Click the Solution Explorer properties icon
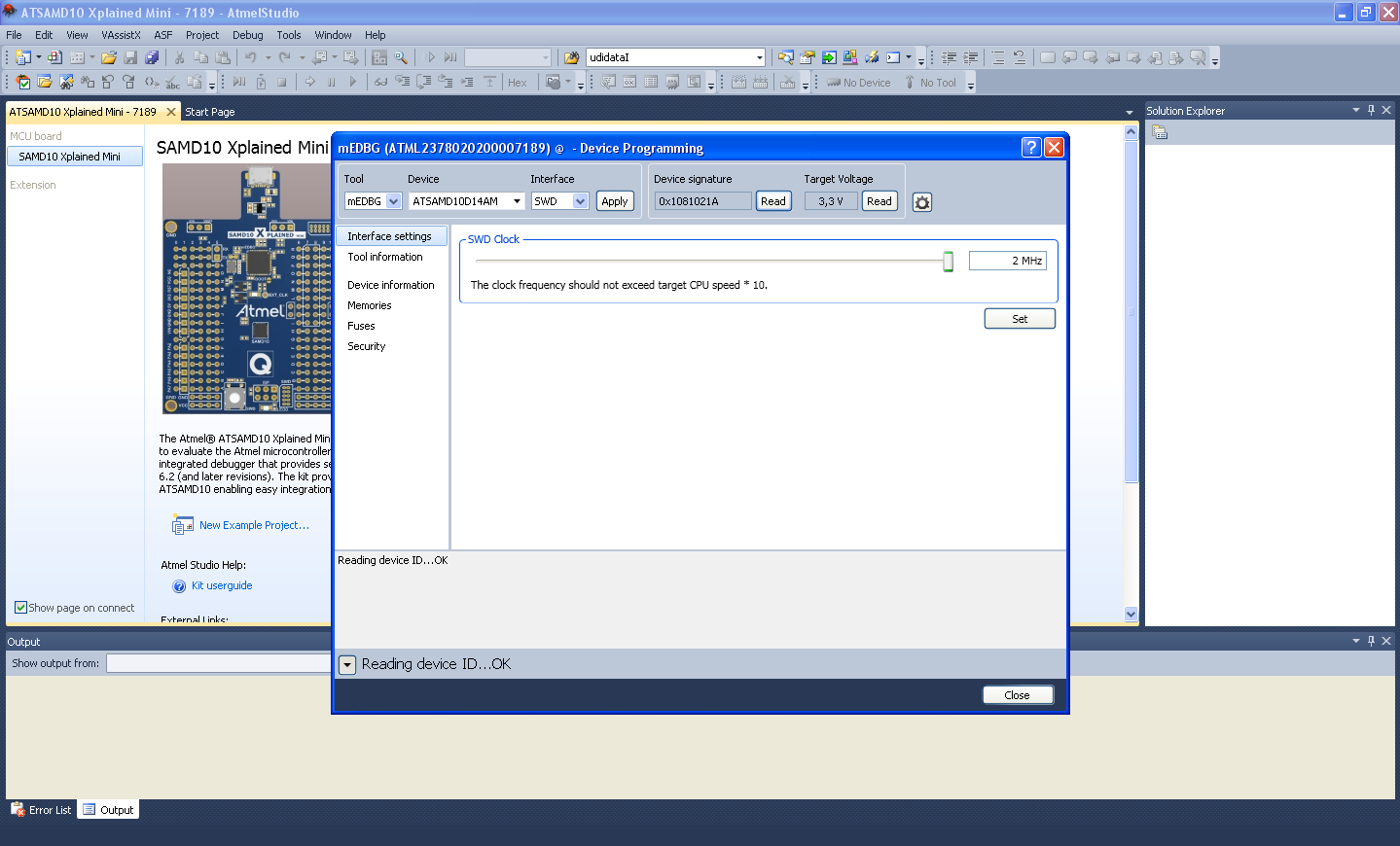 (1160, 132)
